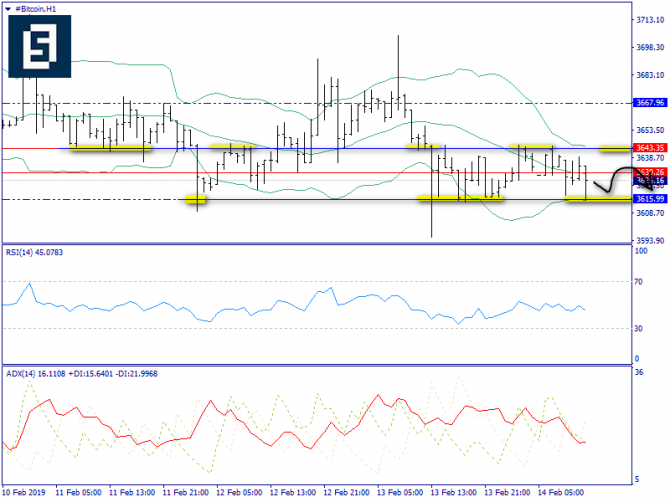Click the ADX(14) indicator label
Screen dimensions: 670x502
(82, 374)
